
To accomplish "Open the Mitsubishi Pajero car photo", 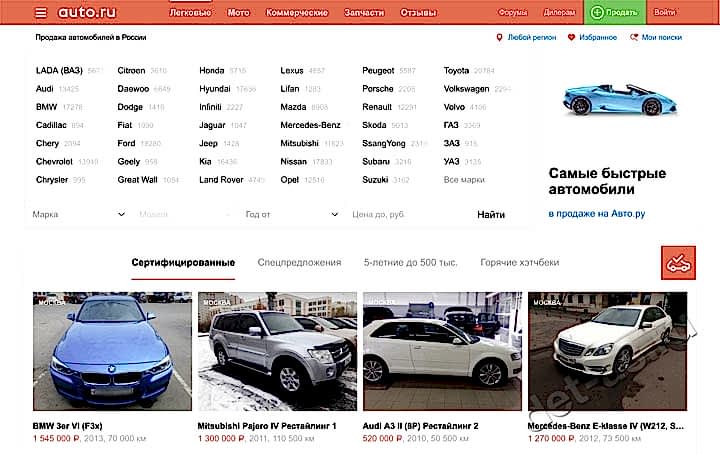I will tap(277, 351).
